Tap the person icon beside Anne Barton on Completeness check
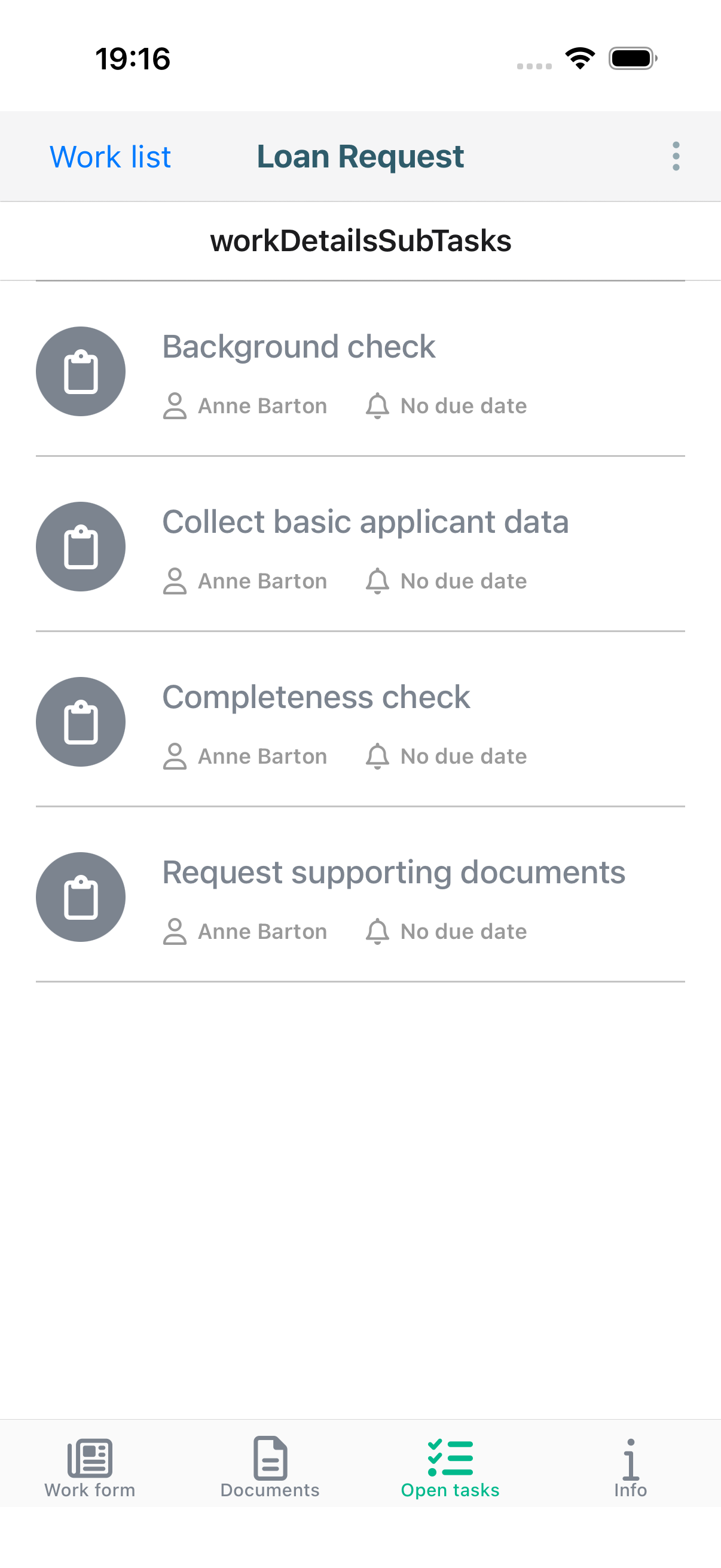The image size is (721, 1568). coord(175,755)
